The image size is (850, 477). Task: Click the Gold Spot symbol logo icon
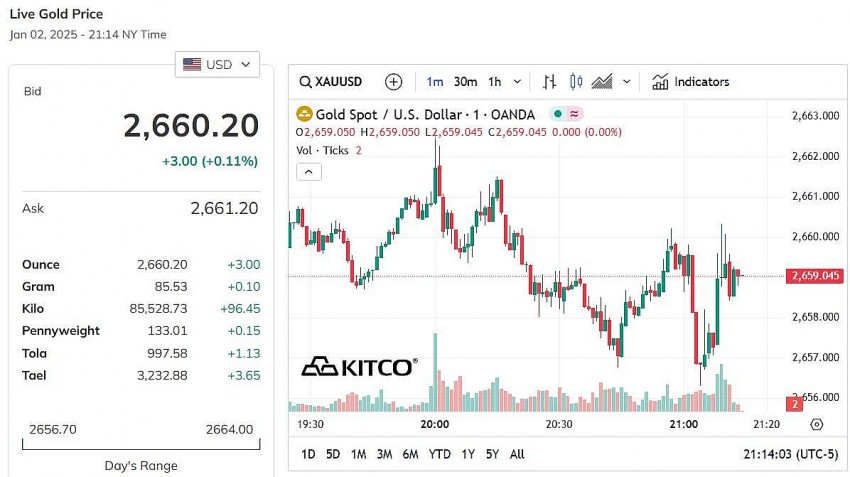coord(305,115)
